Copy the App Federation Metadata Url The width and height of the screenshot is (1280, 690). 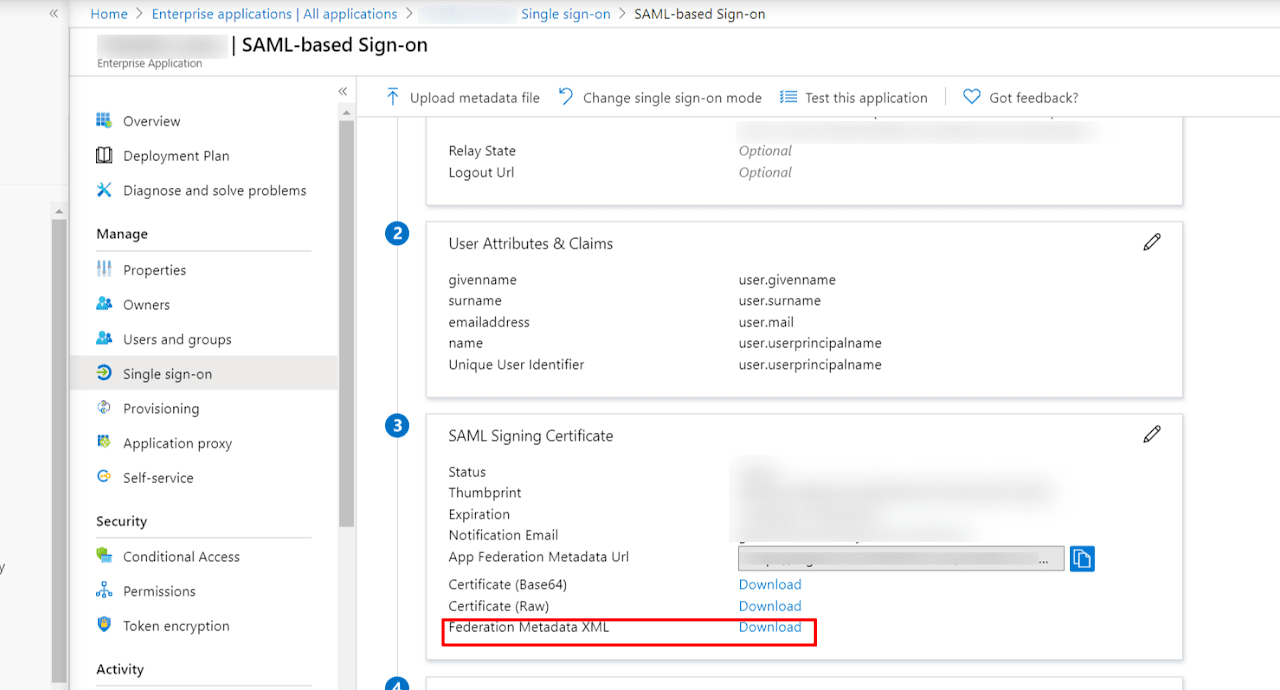(1082, 558)
